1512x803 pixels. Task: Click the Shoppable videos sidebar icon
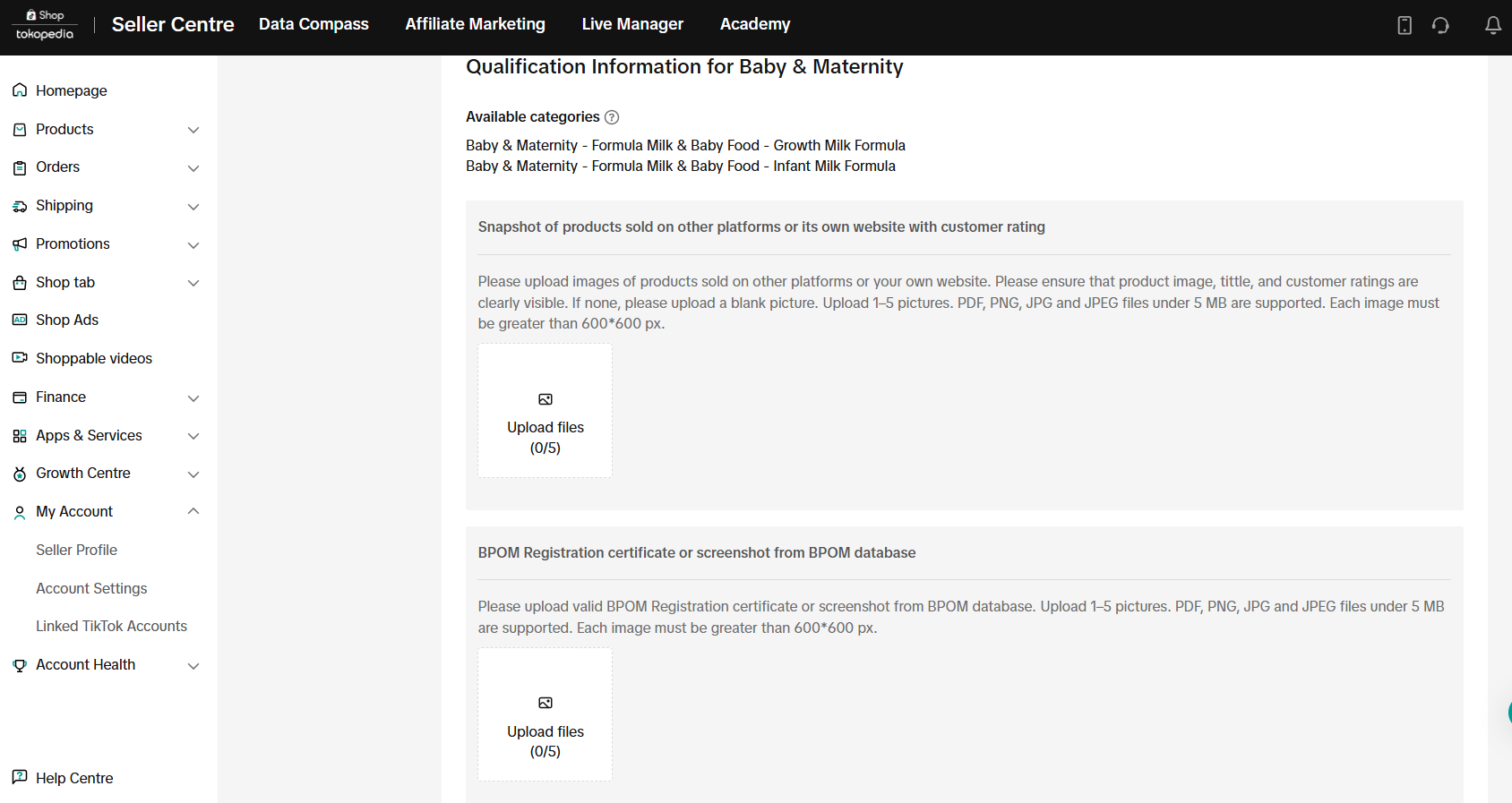[20, 358]
